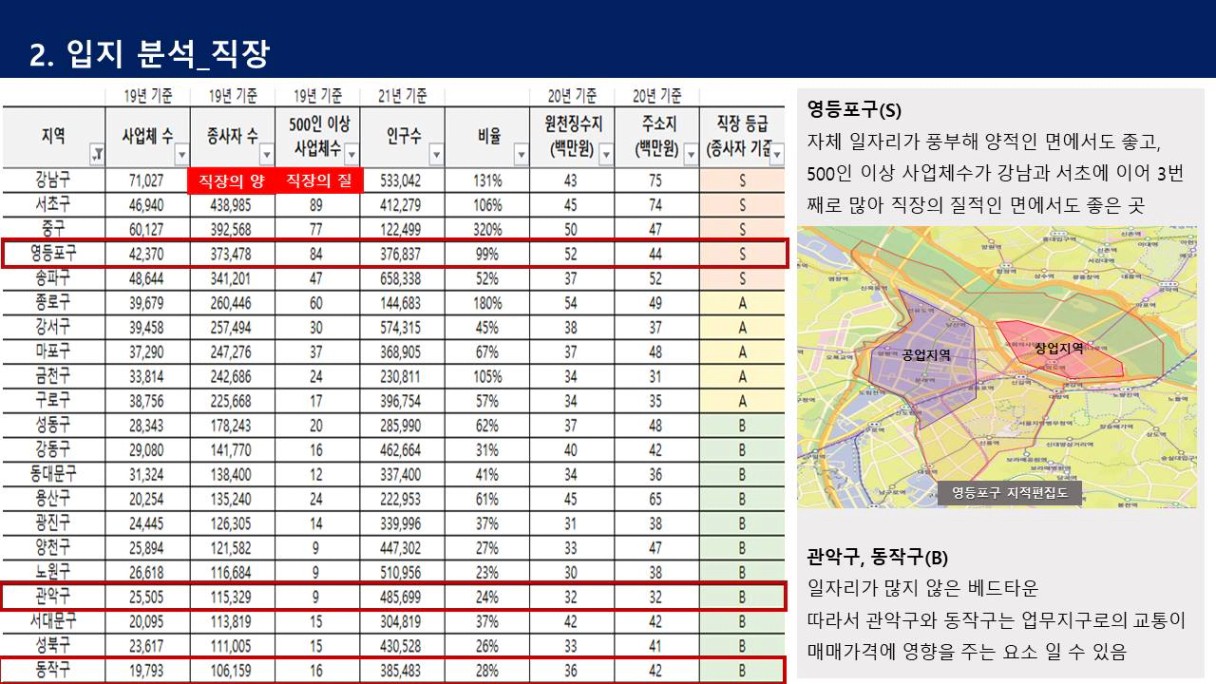This screenshot has height=684, width=1216.
Task: Click the 상업지역 label on the map
Action: tap(1059, 348)
